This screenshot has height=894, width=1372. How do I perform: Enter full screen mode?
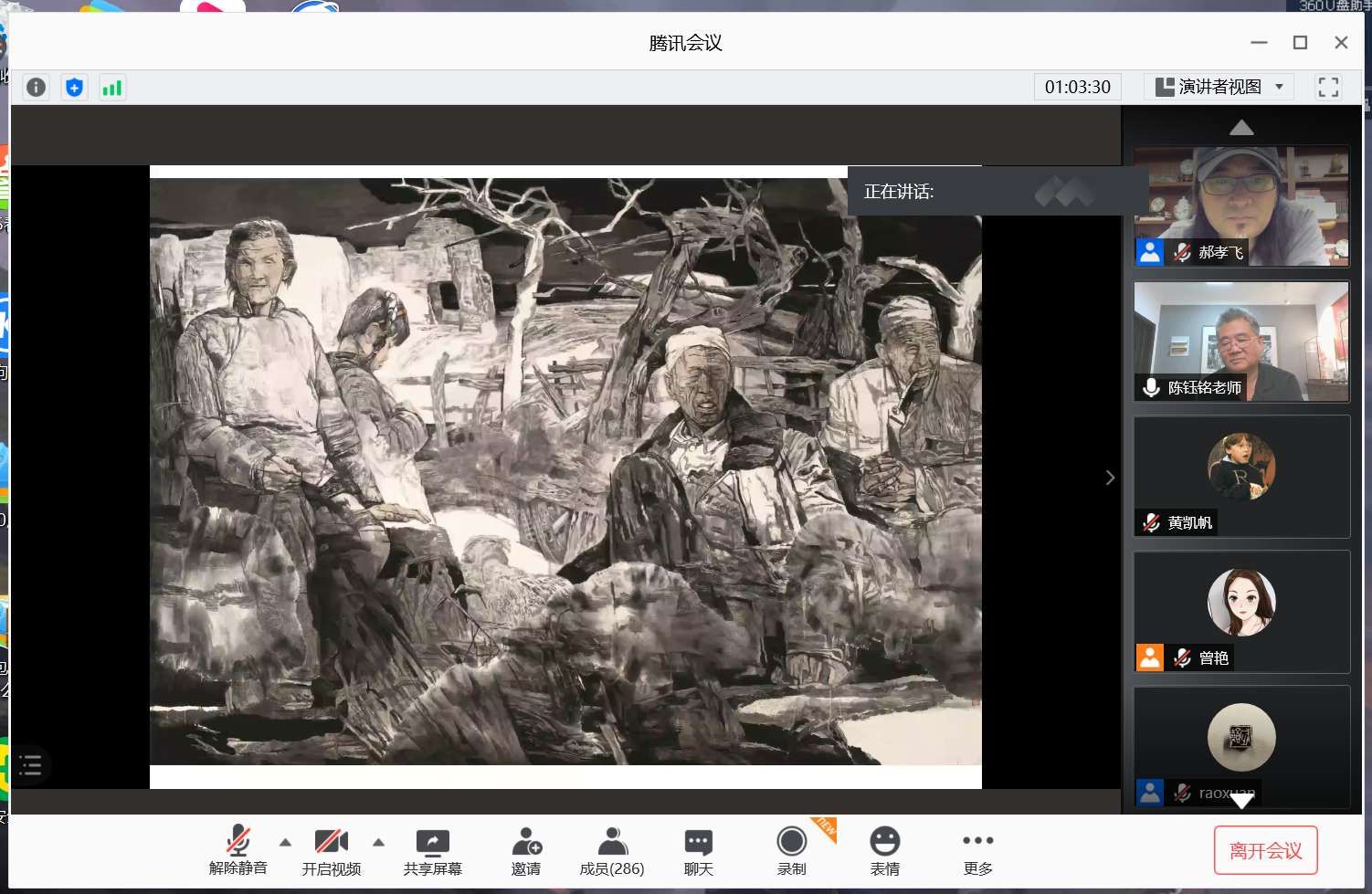[1328, 87]
